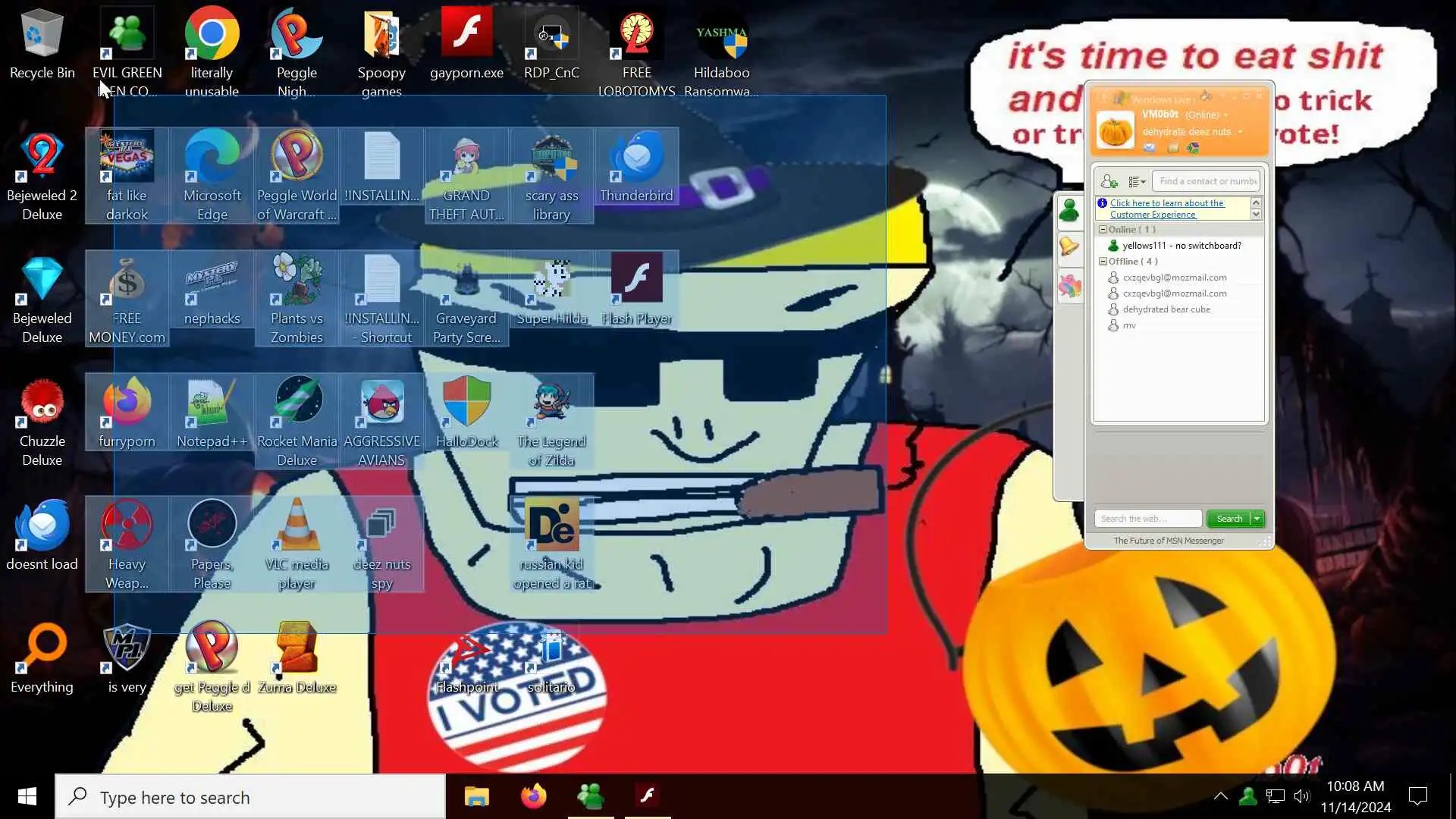Open the Messenger mail envelope icon
Viewport: 1456px width, 819px height.
[x=1150, y=148]
